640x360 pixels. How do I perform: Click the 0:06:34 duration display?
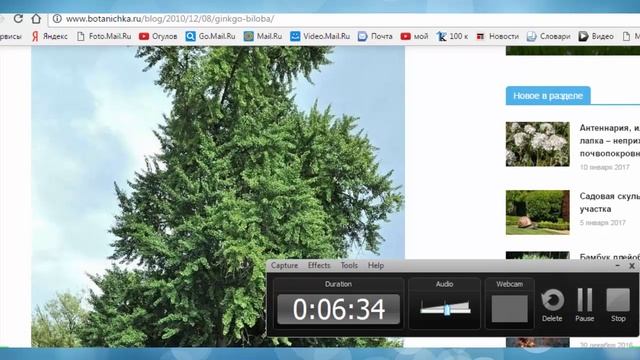coord(338,309)
